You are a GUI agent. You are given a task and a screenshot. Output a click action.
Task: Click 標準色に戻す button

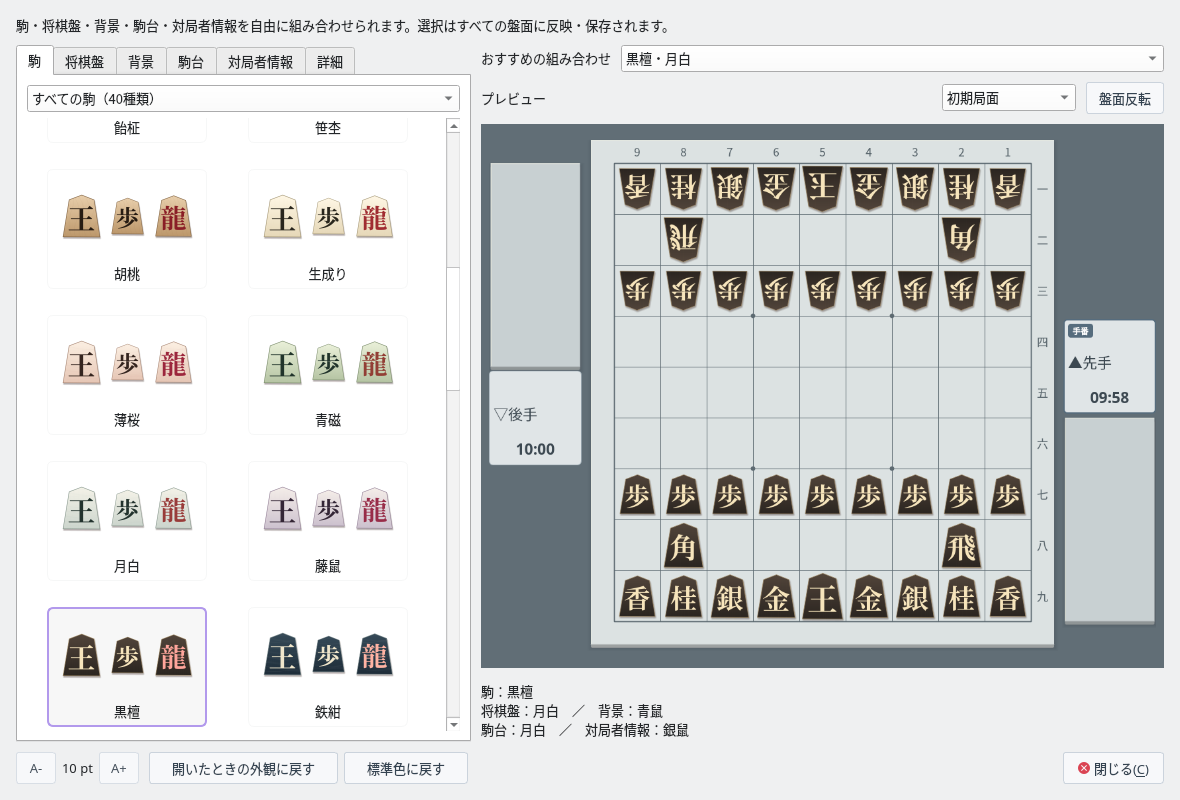tap(406, 768)
